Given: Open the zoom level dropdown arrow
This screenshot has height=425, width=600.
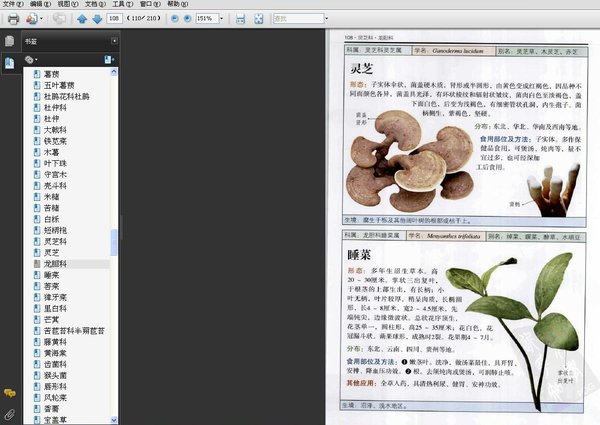Looking at the screenshot, I should 221,18.
